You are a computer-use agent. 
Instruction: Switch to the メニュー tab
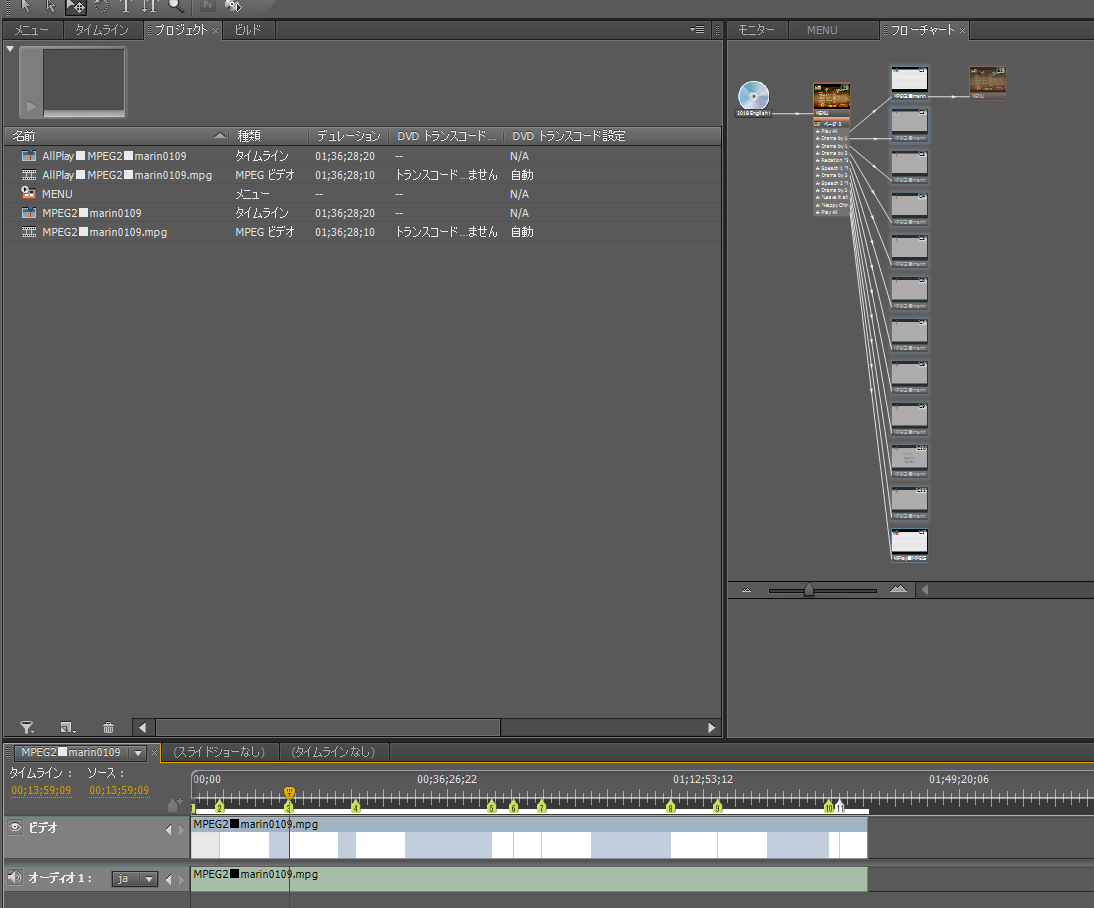(32, 30)
